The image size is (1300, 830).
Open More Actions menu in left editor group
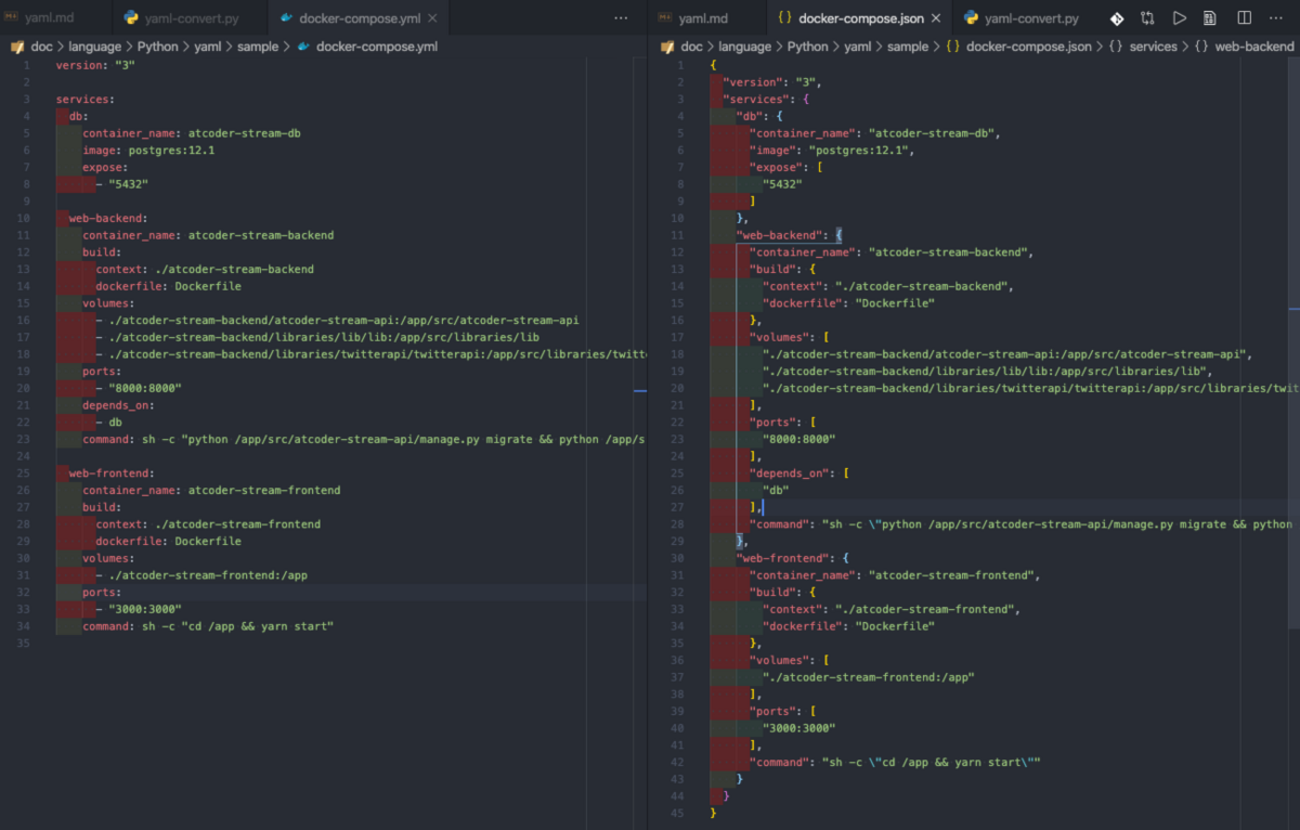(x=621, y=18)
